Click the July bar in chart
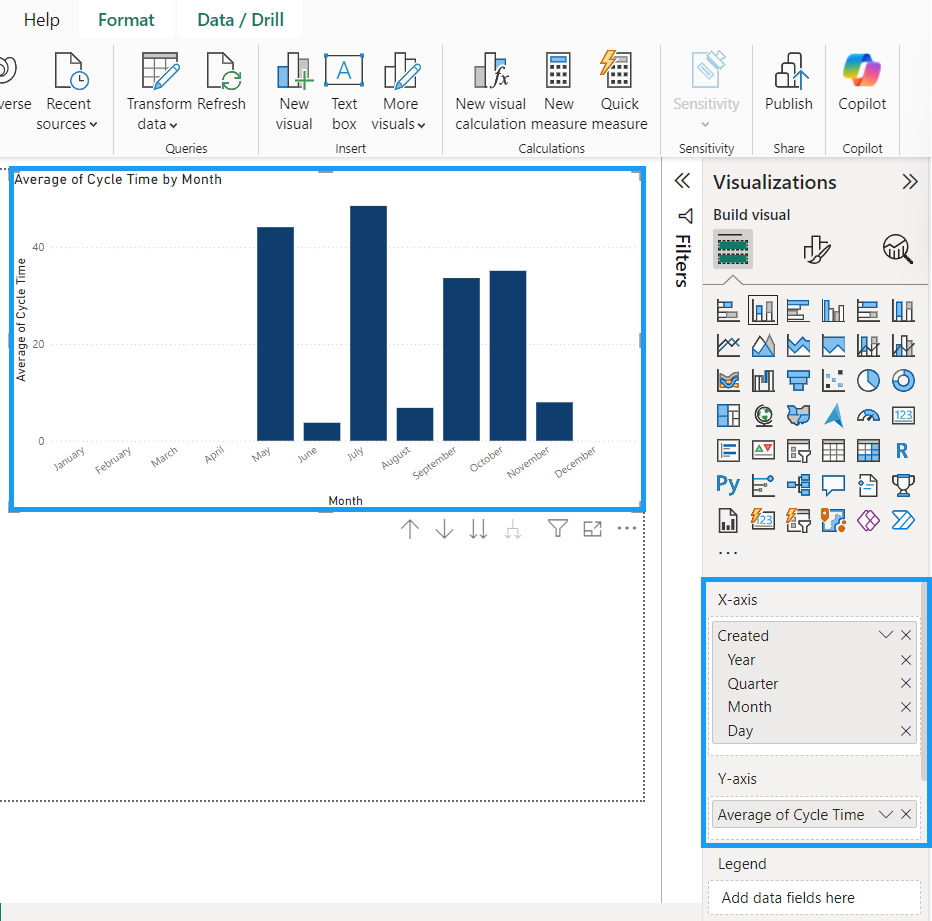Image resolution: width=932 pixels, height=921 pixels. pyautogui.click(x=368, y=323)
